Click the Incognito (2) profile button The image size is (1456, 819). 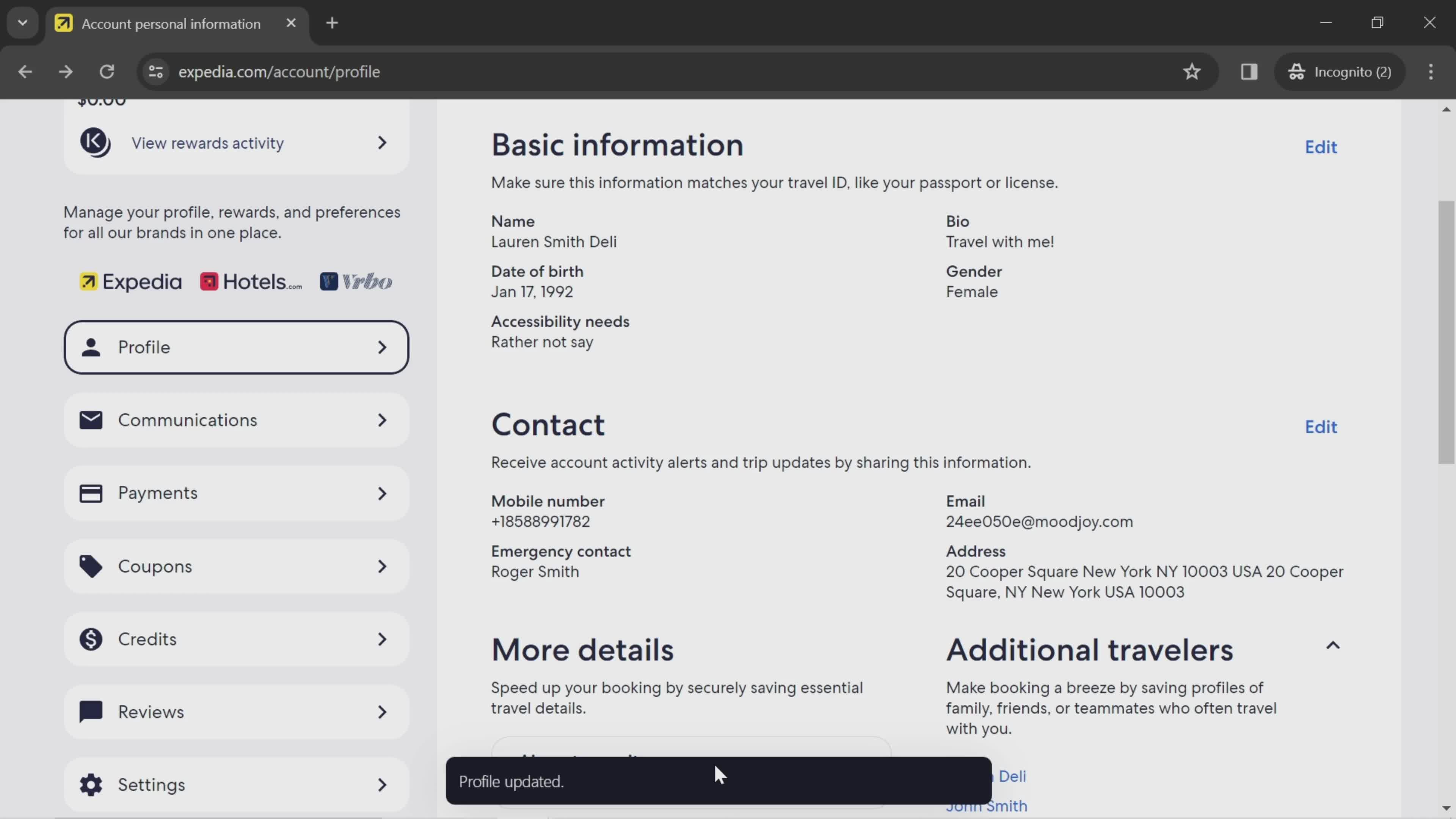(x=1340, y=72)
